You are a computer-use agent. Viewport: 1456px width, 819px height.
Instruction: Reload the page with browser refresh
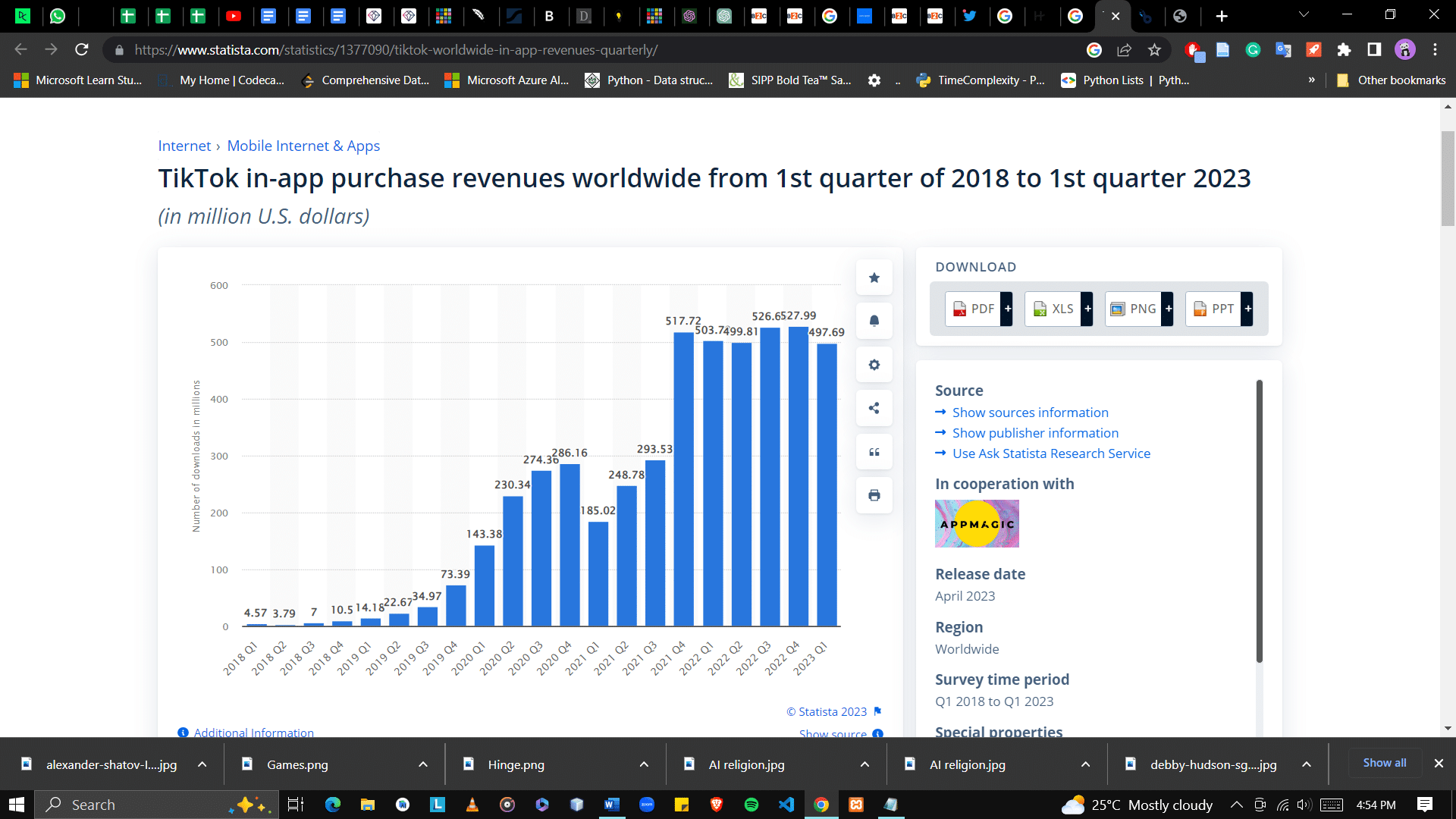tap(82, 50)
